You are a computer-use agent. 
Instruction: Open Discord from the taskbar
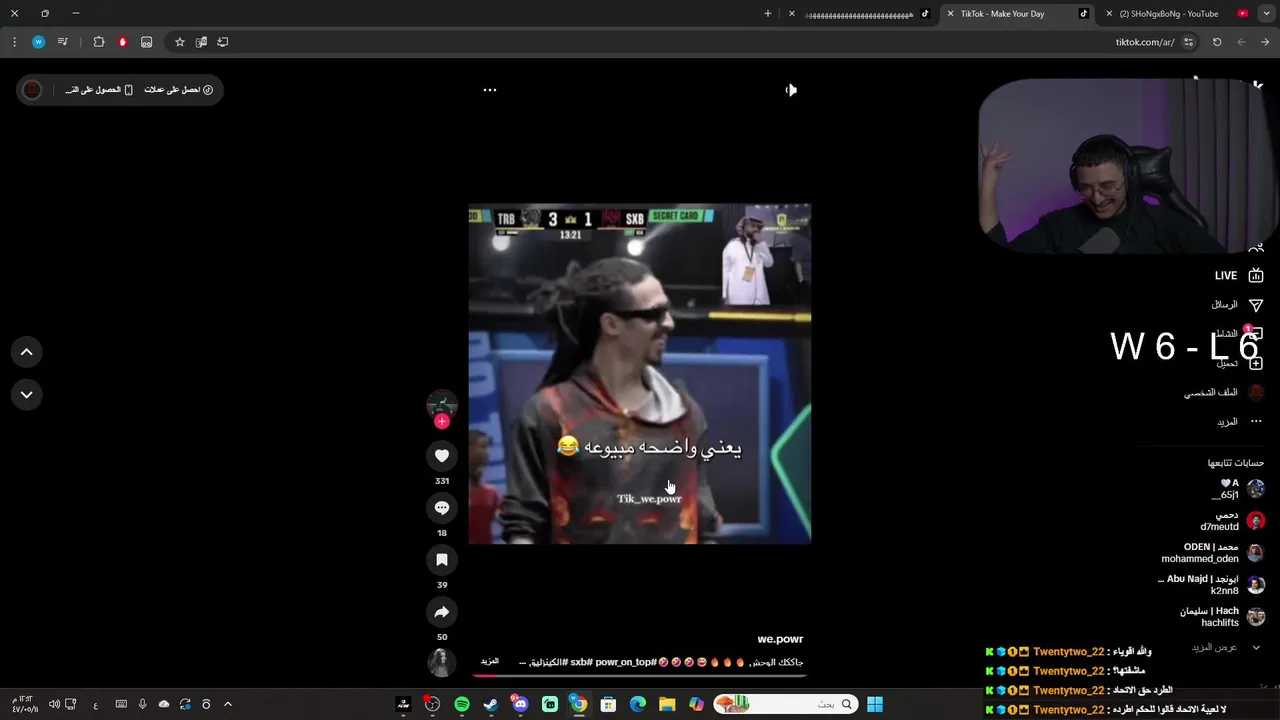coord(520,704)
